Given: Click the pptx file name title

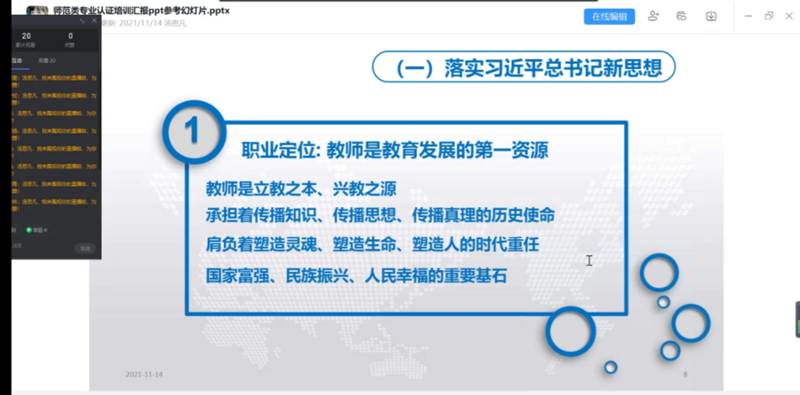Looking at the screenshot, I should 141,10.
